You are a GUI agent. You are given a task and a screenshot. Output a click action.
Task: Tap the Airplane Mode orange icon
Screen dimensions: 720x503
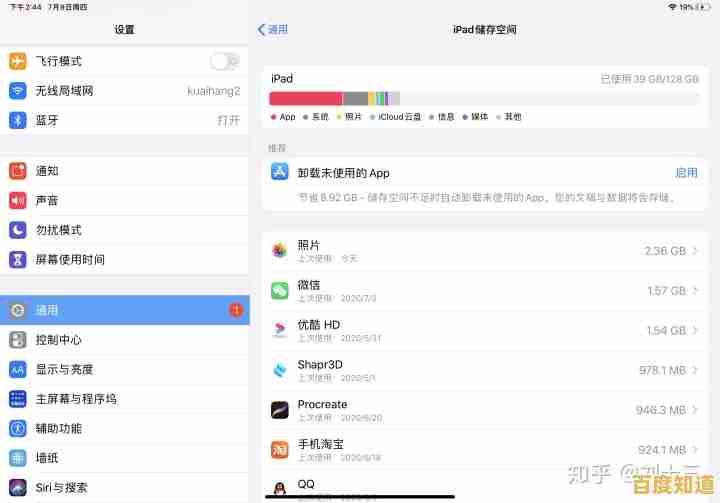click(x=17, y=61)
